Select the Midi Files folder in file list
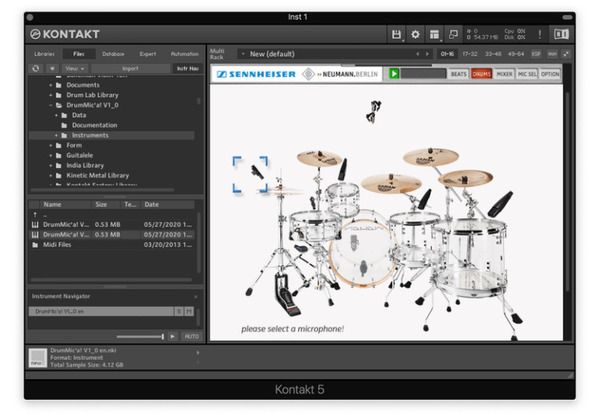The image size is (600, 416). 57,243
